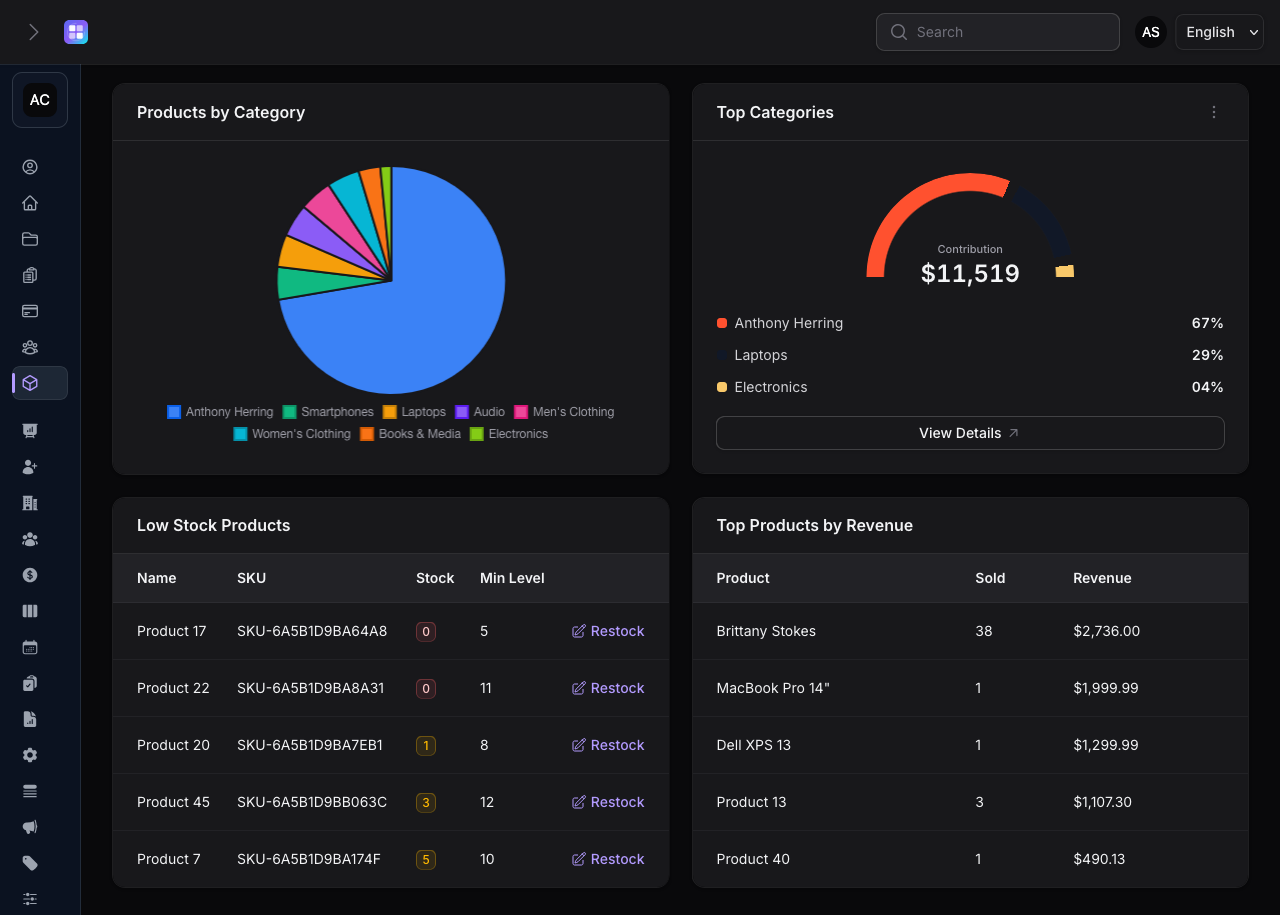
Task: Open the outlined user group sidebar icon
Action: (30, 347)
